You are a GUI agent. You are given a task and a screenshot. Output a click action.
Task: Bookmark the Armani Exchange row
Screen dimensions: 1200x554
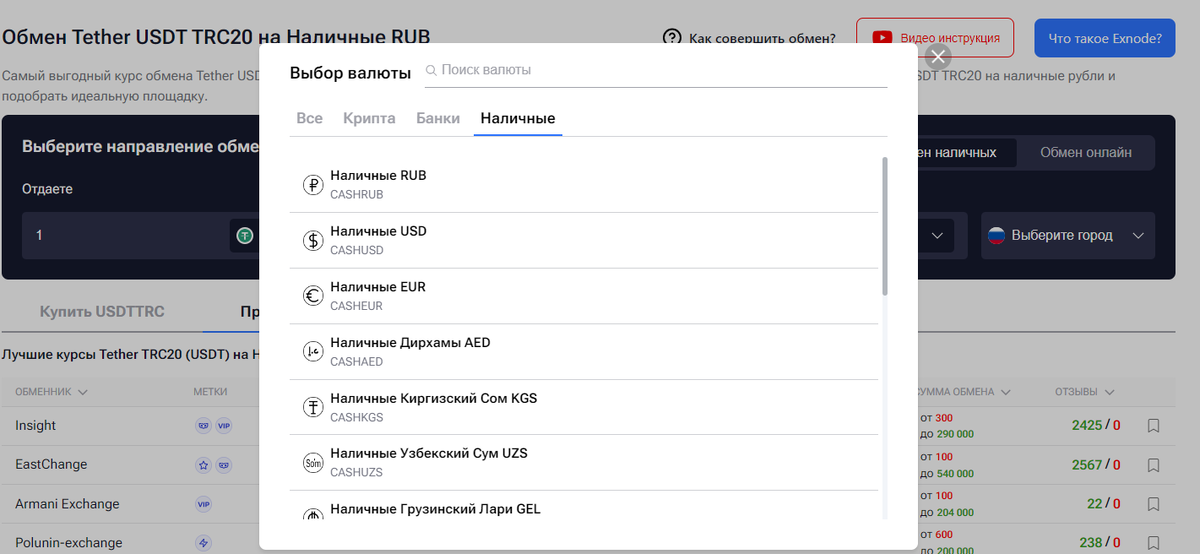(x=1153, y=504)
